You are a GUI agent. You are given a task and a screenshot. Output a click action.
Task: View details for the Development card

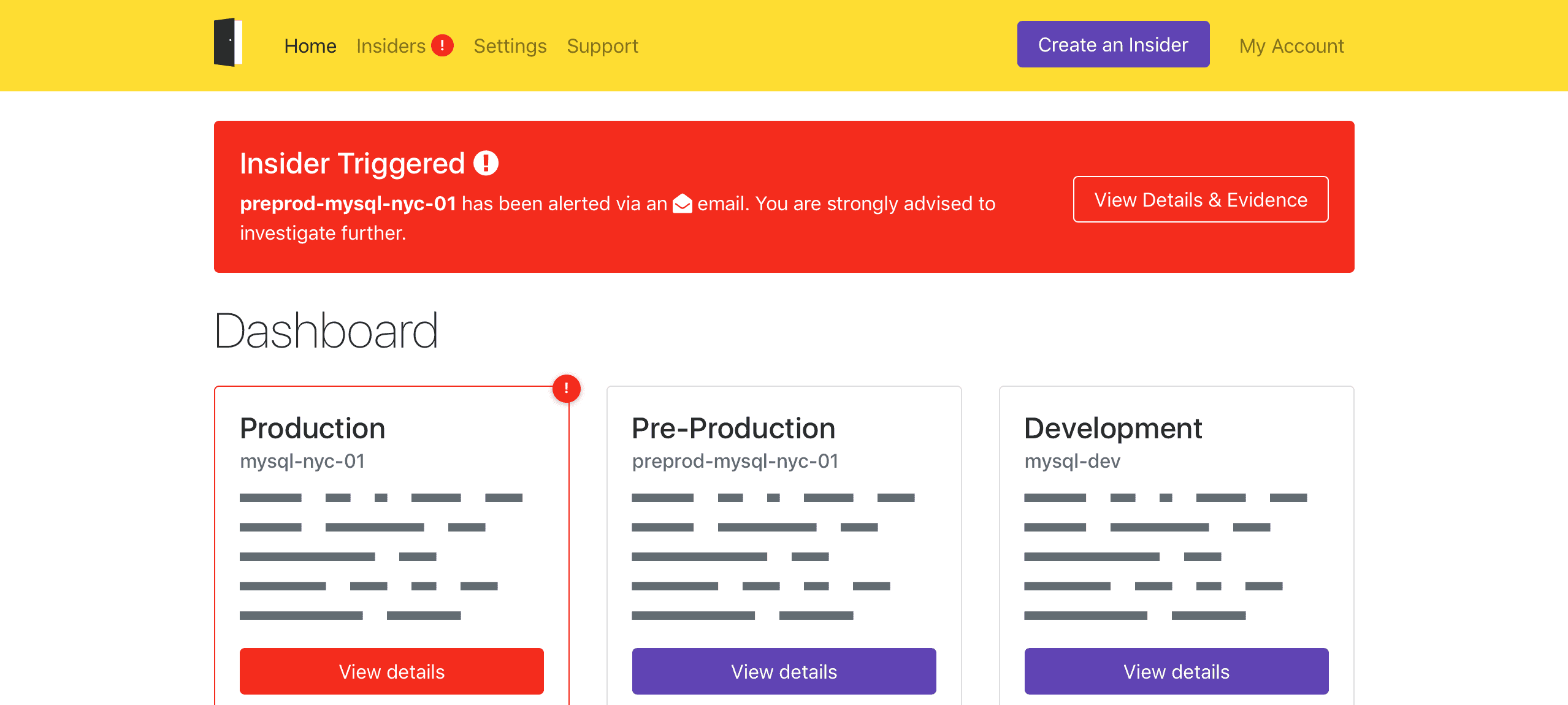(1176, 671)
